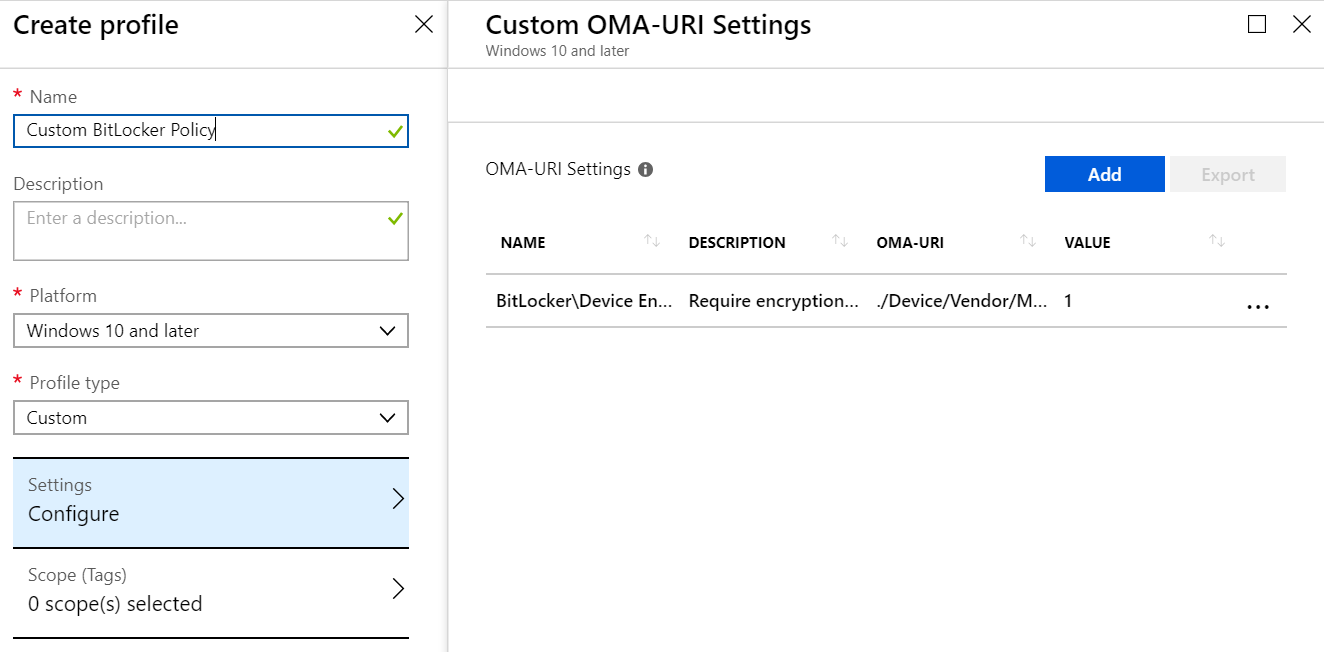Verify the green checkmark on the Name field

pos(393,131)
